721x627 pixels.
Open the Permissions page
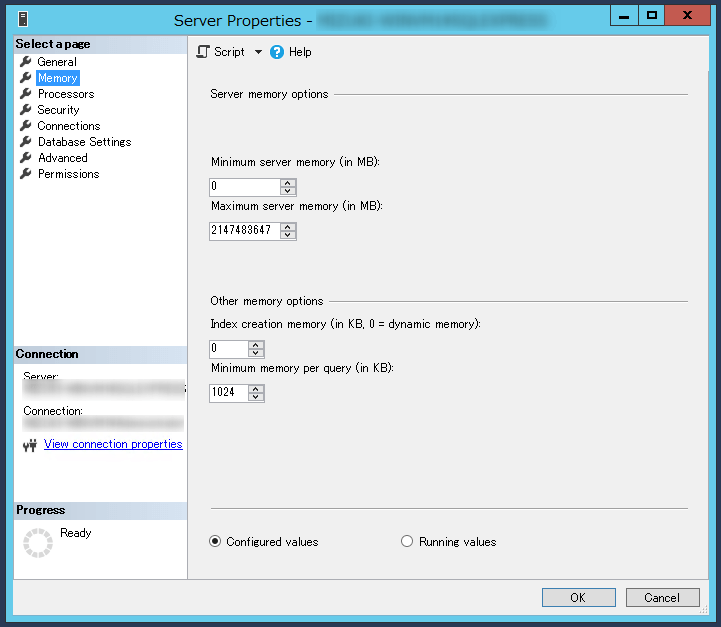click(x=69, y=174)
